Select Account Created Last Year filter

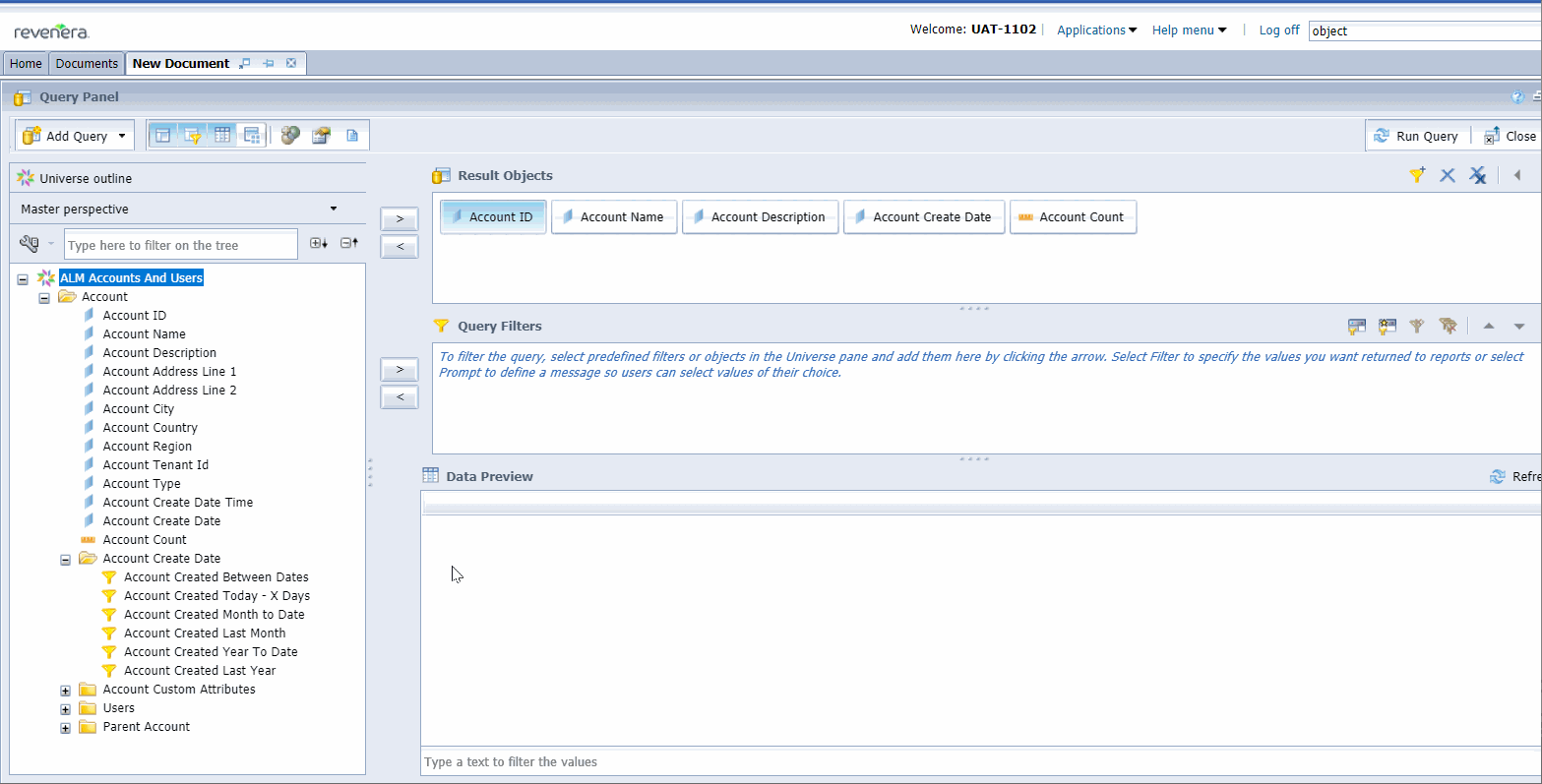[x=200, y=670]
